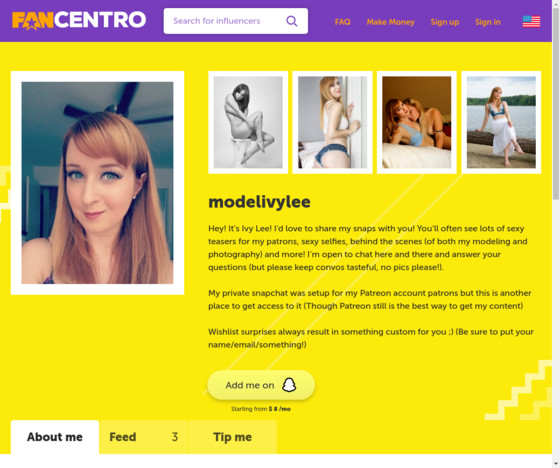Click the FanCentro logo
560x468 pixels.
click(79, 20)
